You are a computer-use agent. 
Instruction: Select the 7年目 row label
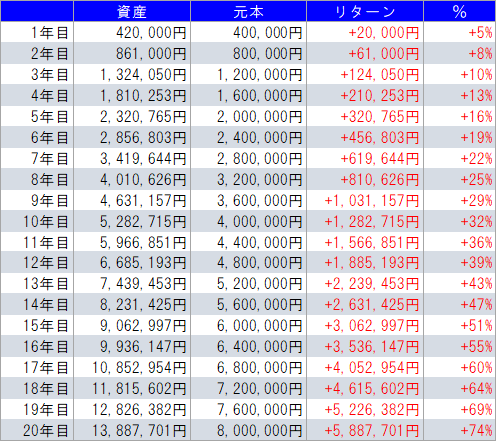point(49,158)
